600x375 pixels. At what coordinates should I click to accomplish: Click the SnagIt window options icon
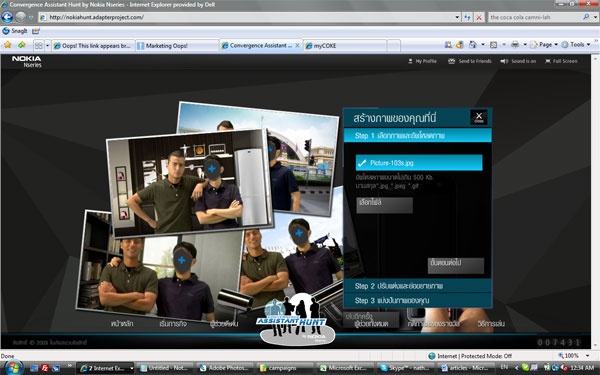(36, 31)
